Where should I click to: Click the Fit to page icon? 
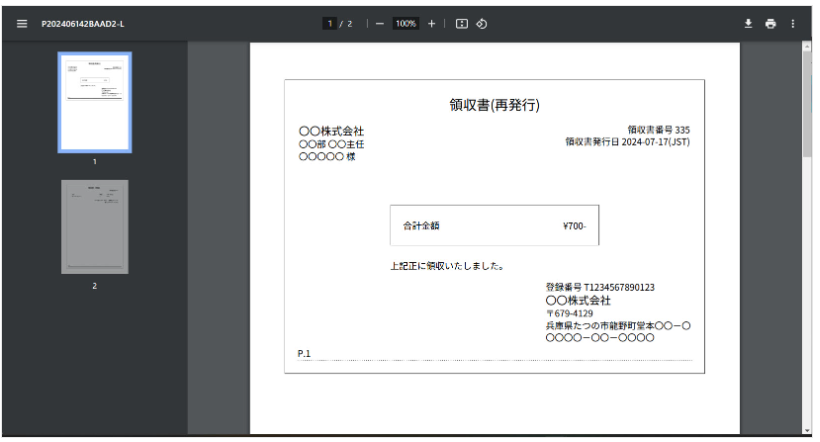(x=462, y=23)
